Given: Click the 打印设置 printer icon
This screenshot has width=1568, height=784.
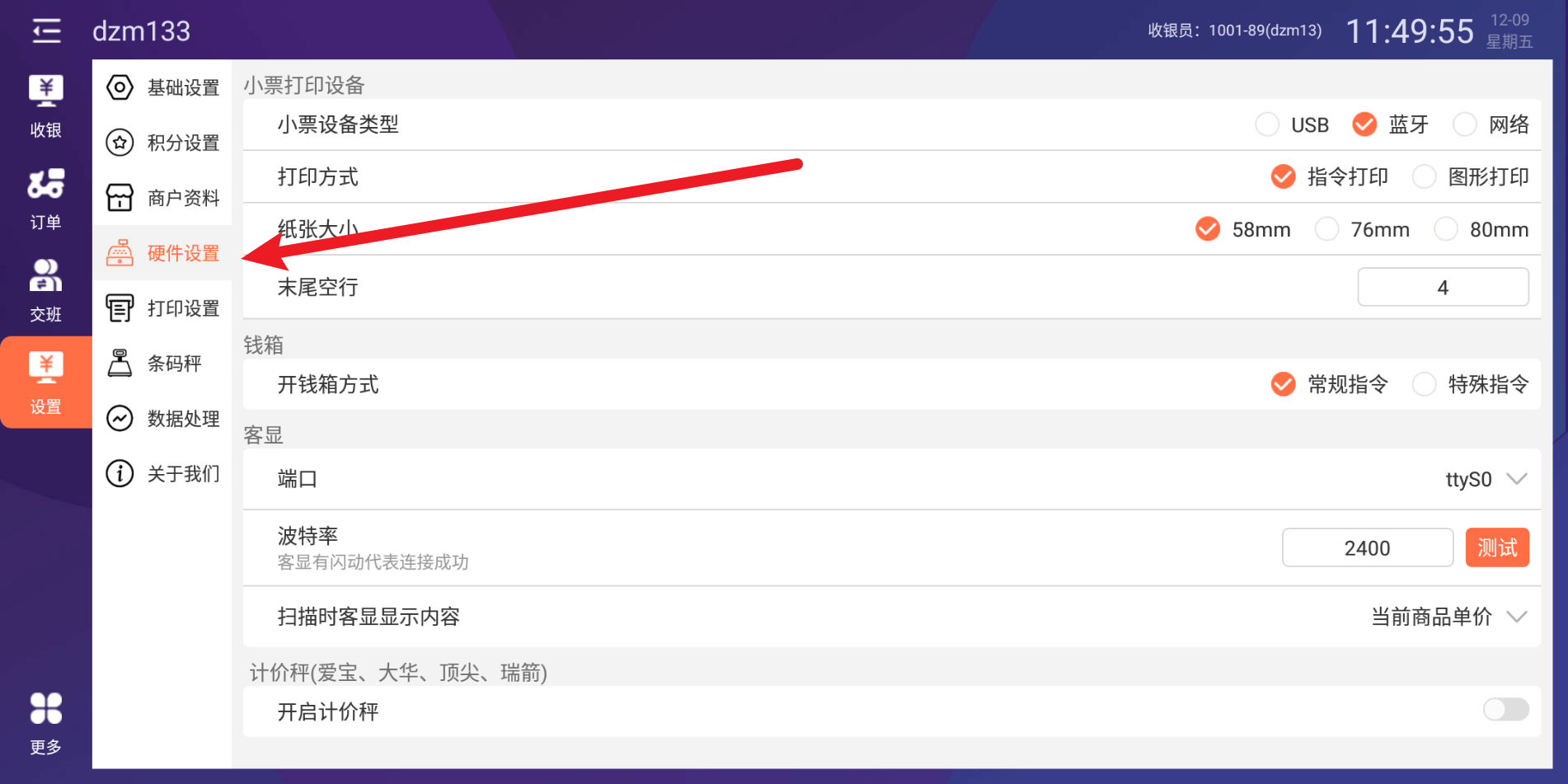Looking at the screenshot, I should point(120,308).
